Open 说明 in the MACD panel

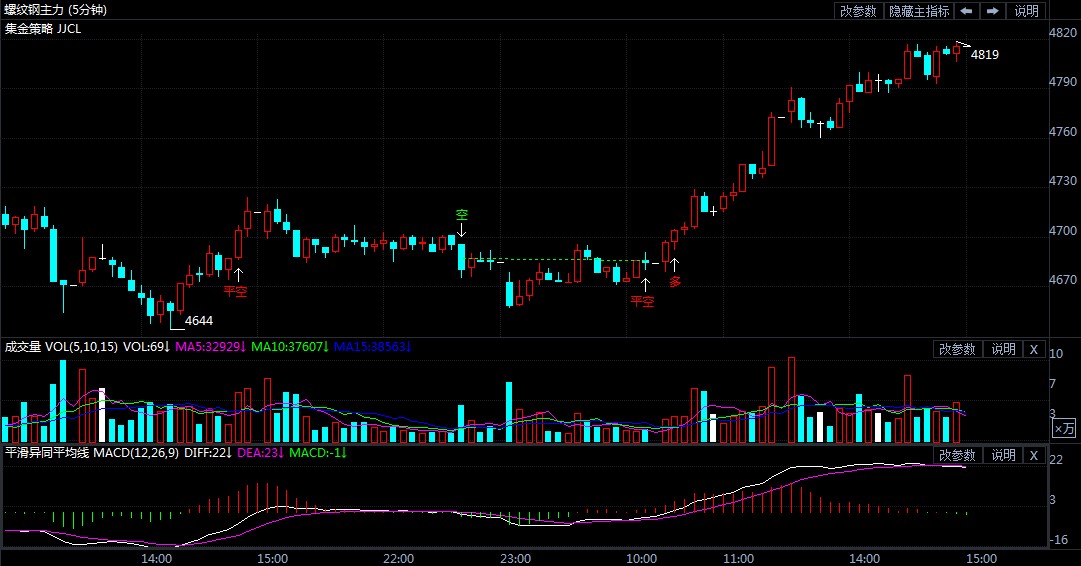[x=1003, y=455]
